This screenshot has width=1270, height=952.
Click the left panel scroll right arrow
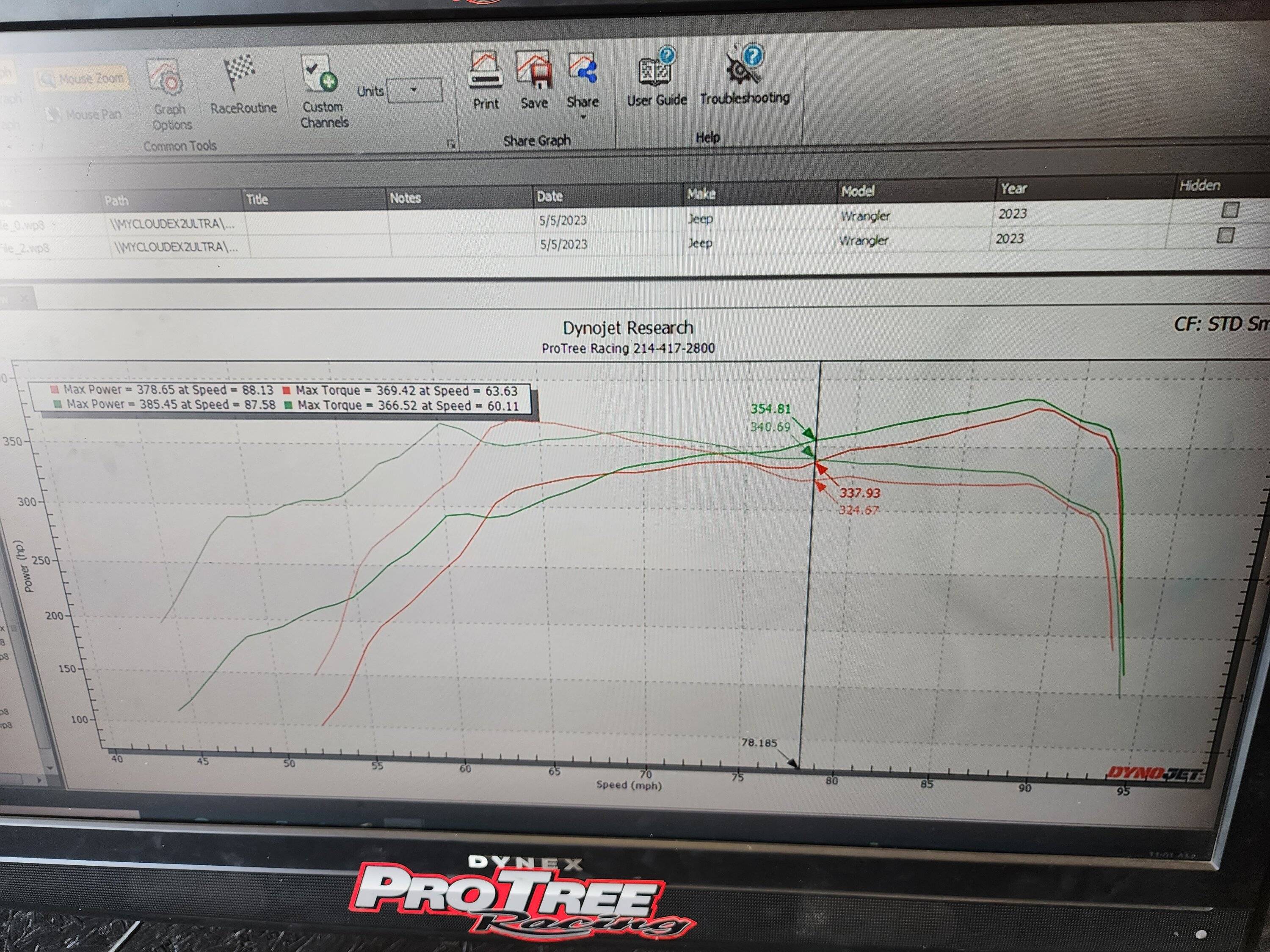[39, 780]
